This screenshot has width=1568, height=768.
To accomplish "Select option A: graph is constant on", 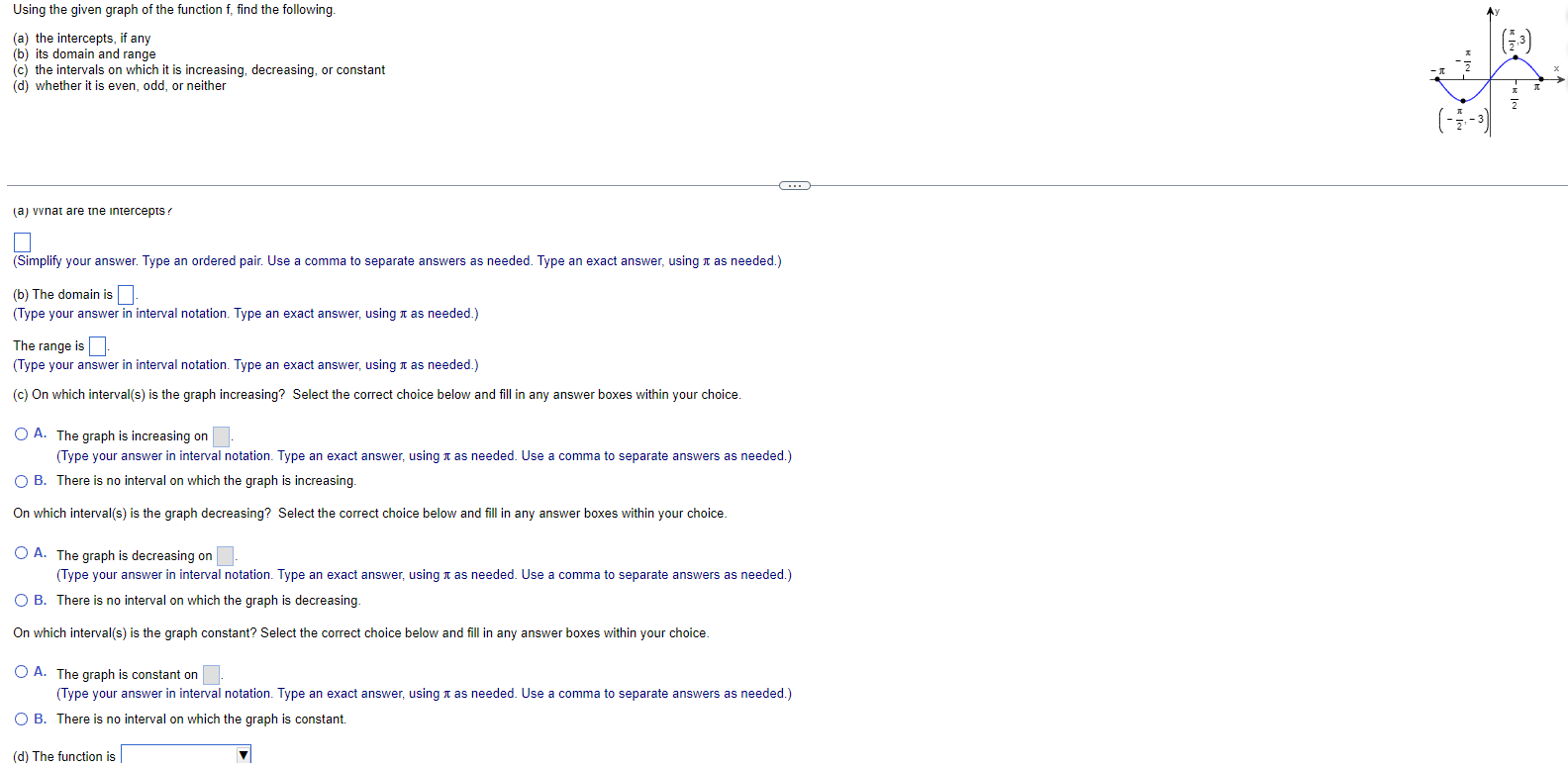I will (x=22, y=672).
